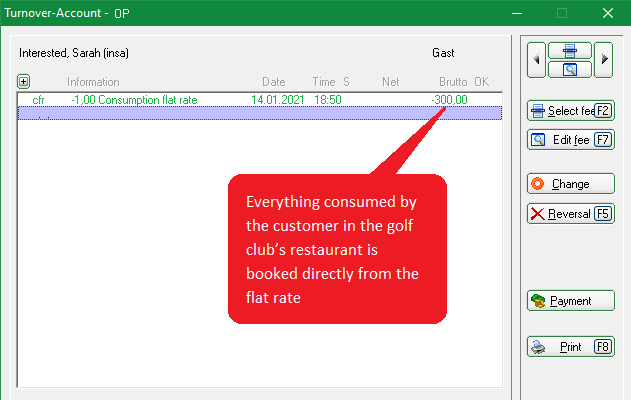Click the Date column header
Image resolution: width=631 pixels, height=400 pixels.
[274, 82]
